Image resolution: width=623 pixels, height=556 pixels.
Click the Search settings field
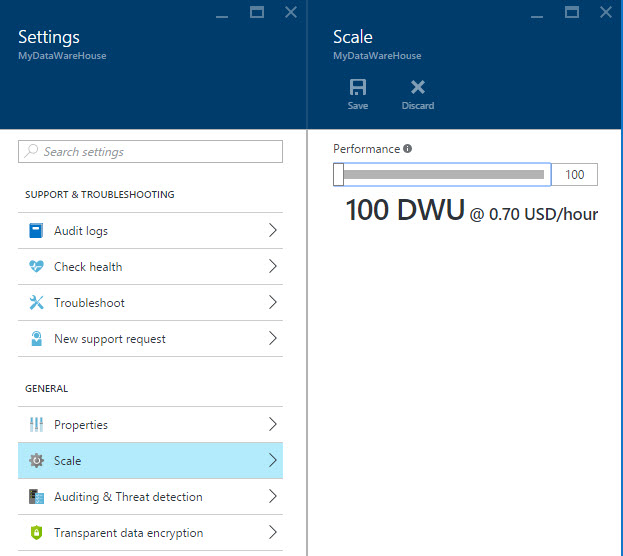point(150,152)
